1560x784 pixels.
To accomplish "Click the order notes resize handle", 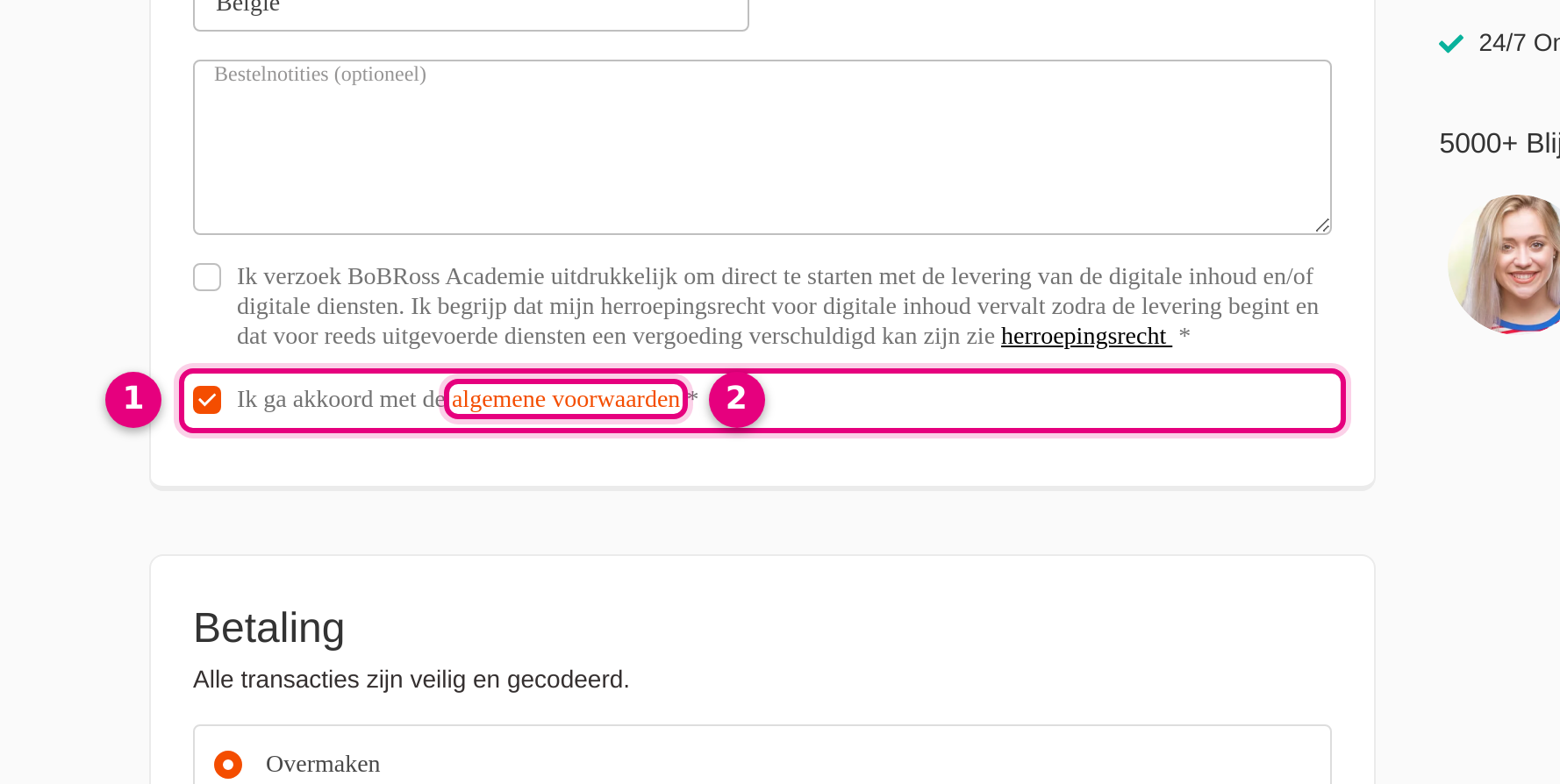I will point(1322,225).
